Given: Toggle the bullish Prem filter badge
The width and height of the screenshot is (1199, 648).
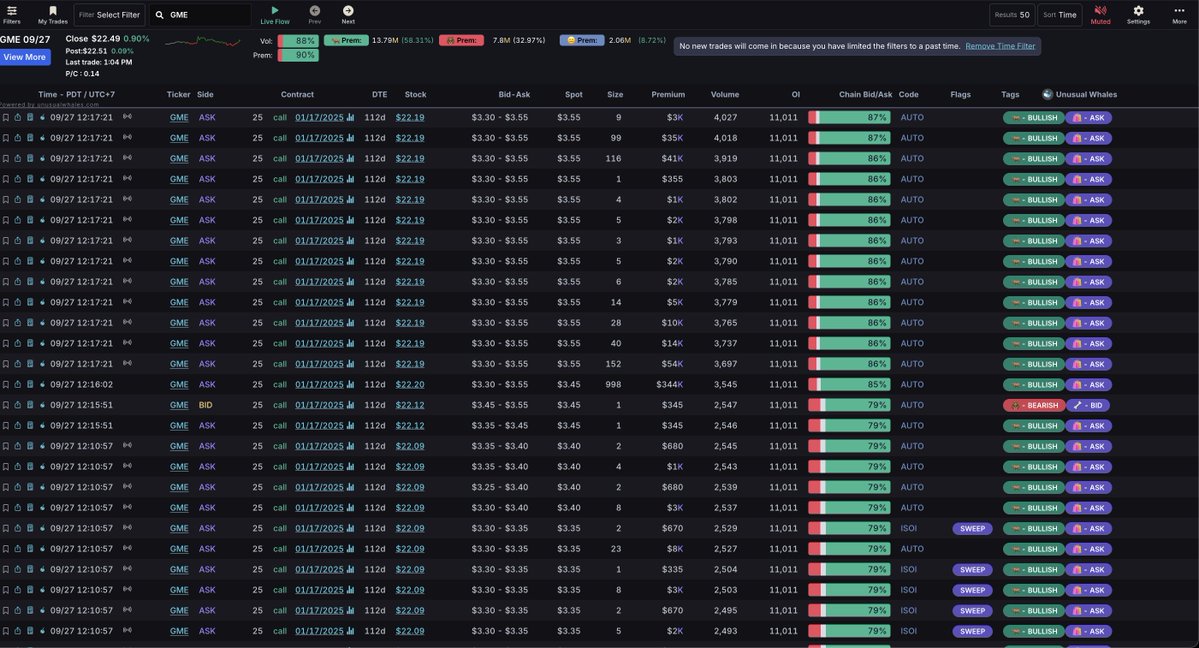Looking at the screenshot, I should pos(346,40).
